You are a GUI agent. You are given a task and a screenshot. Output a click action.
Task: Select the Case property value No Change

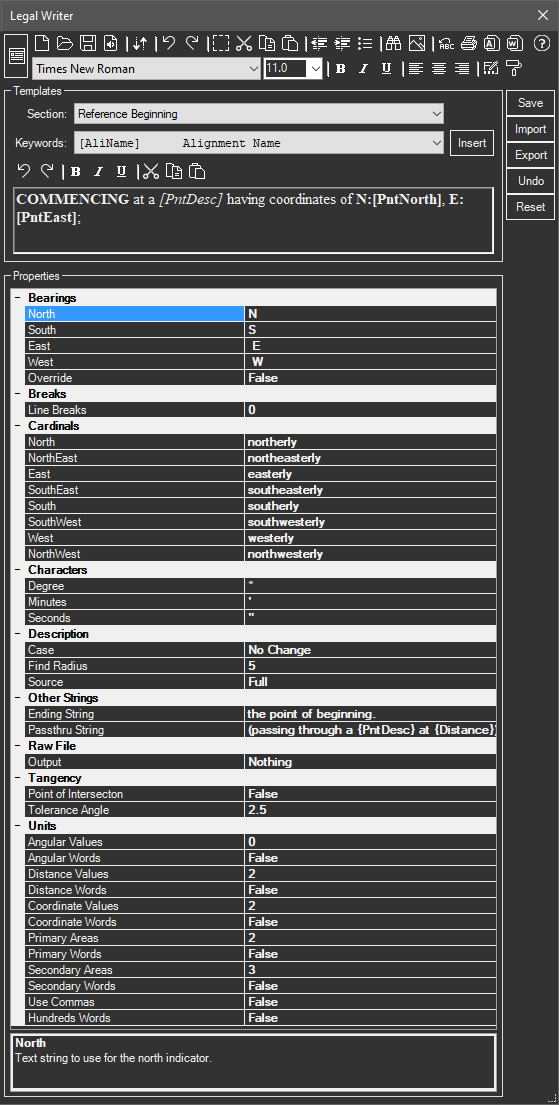point(371,650)
